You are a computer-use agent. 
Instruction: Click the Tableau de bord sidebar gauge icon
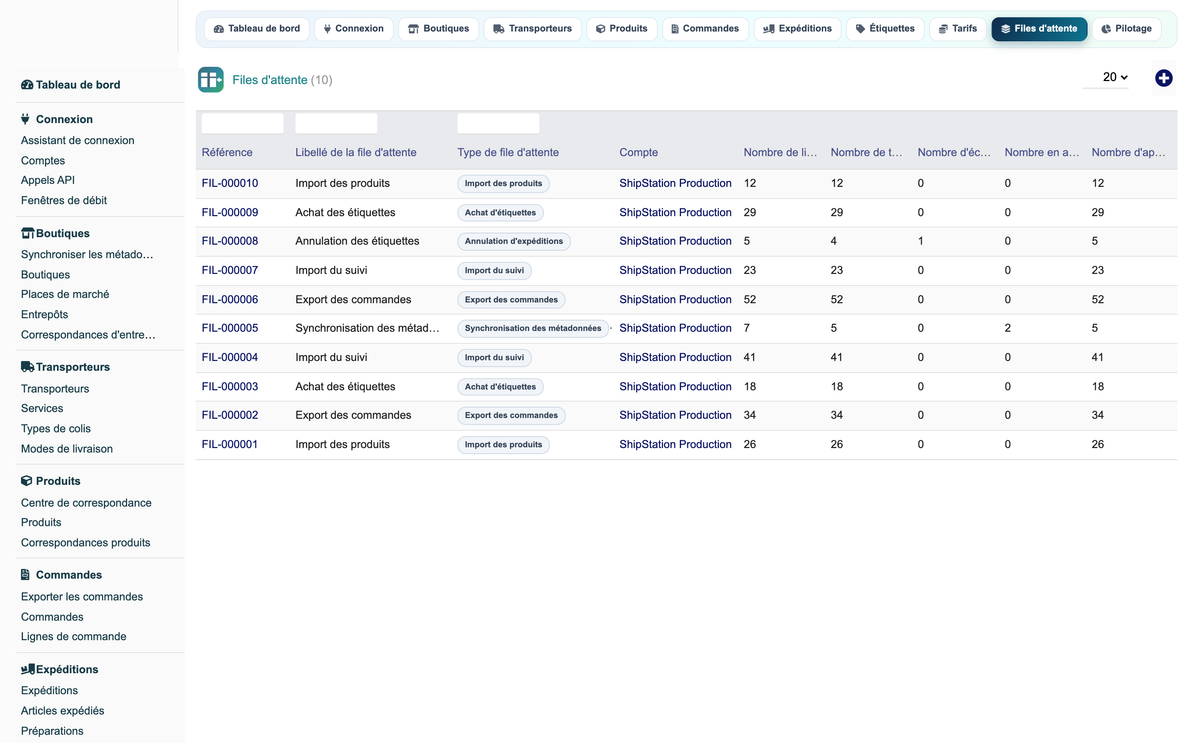(x=27, y=85)
